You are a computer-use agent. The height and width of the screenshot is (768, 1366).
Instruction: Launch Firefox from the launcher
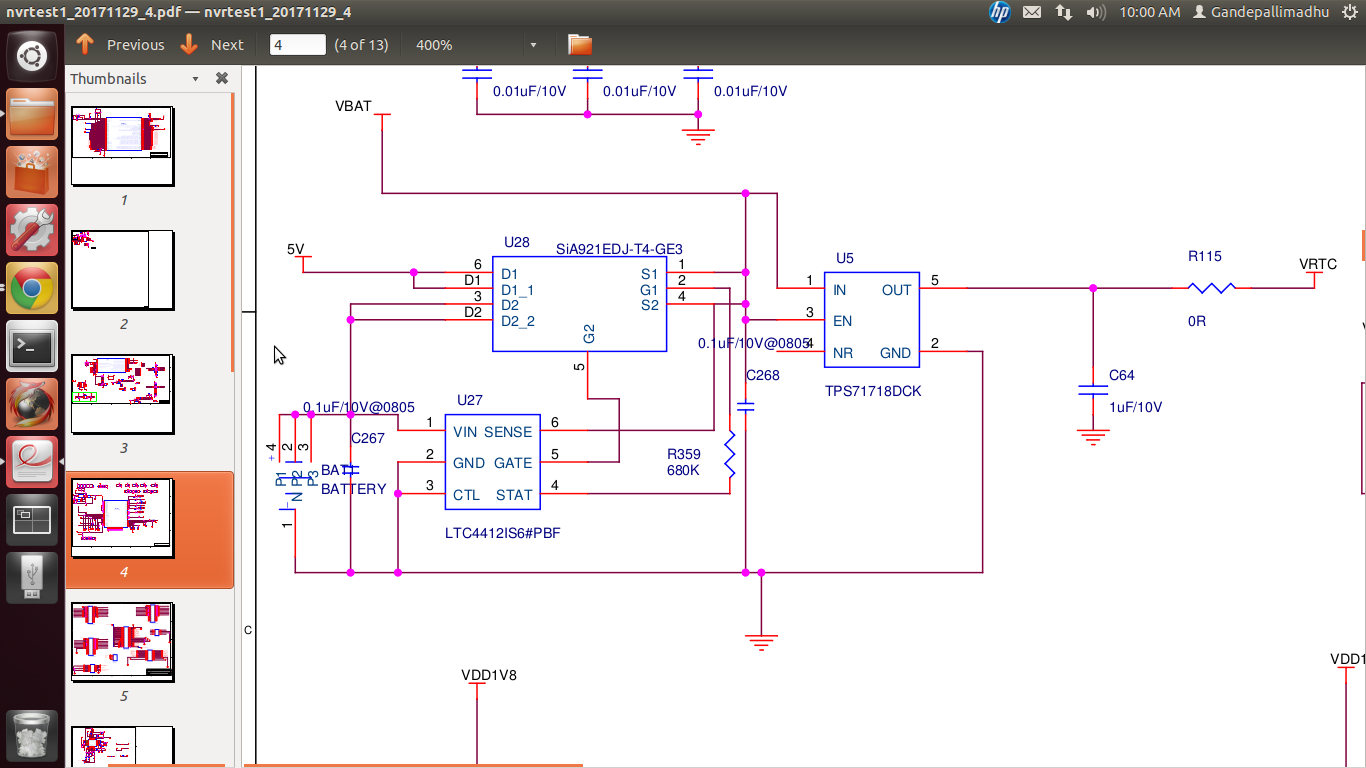pyautogui.click(x=31, y=403)
